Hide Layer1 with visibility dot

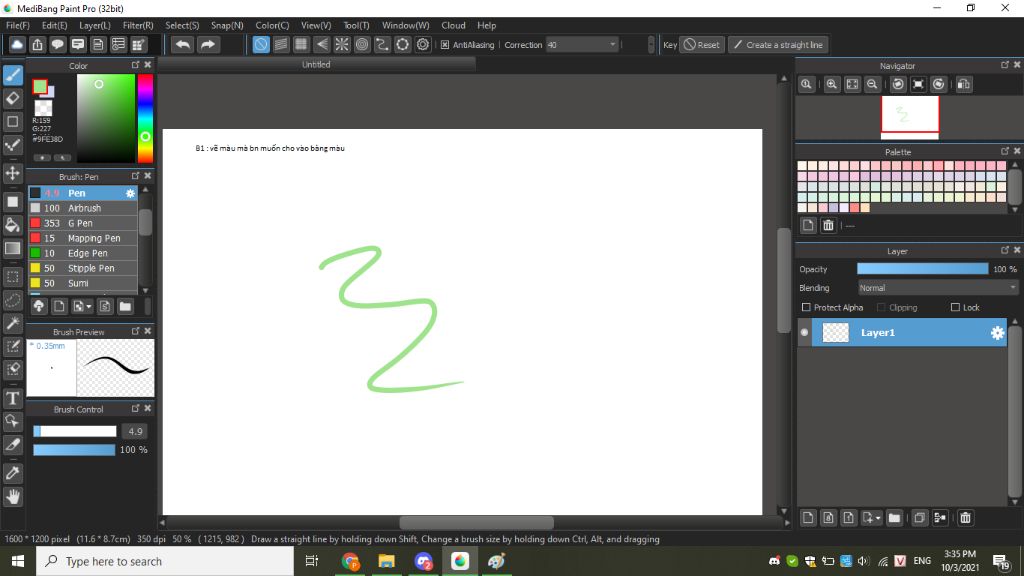pos(805,332)
